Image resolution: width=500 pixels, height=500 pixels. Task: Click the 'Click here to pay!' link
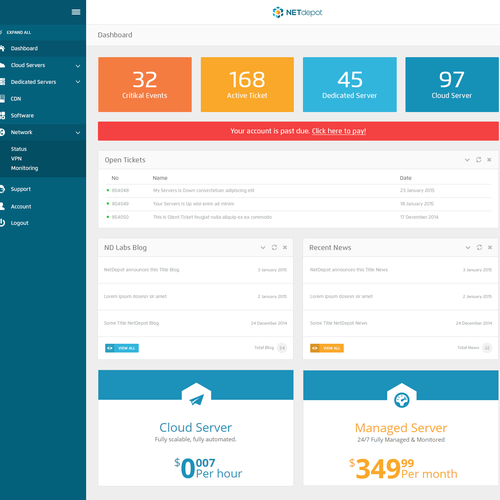[339, 131]
